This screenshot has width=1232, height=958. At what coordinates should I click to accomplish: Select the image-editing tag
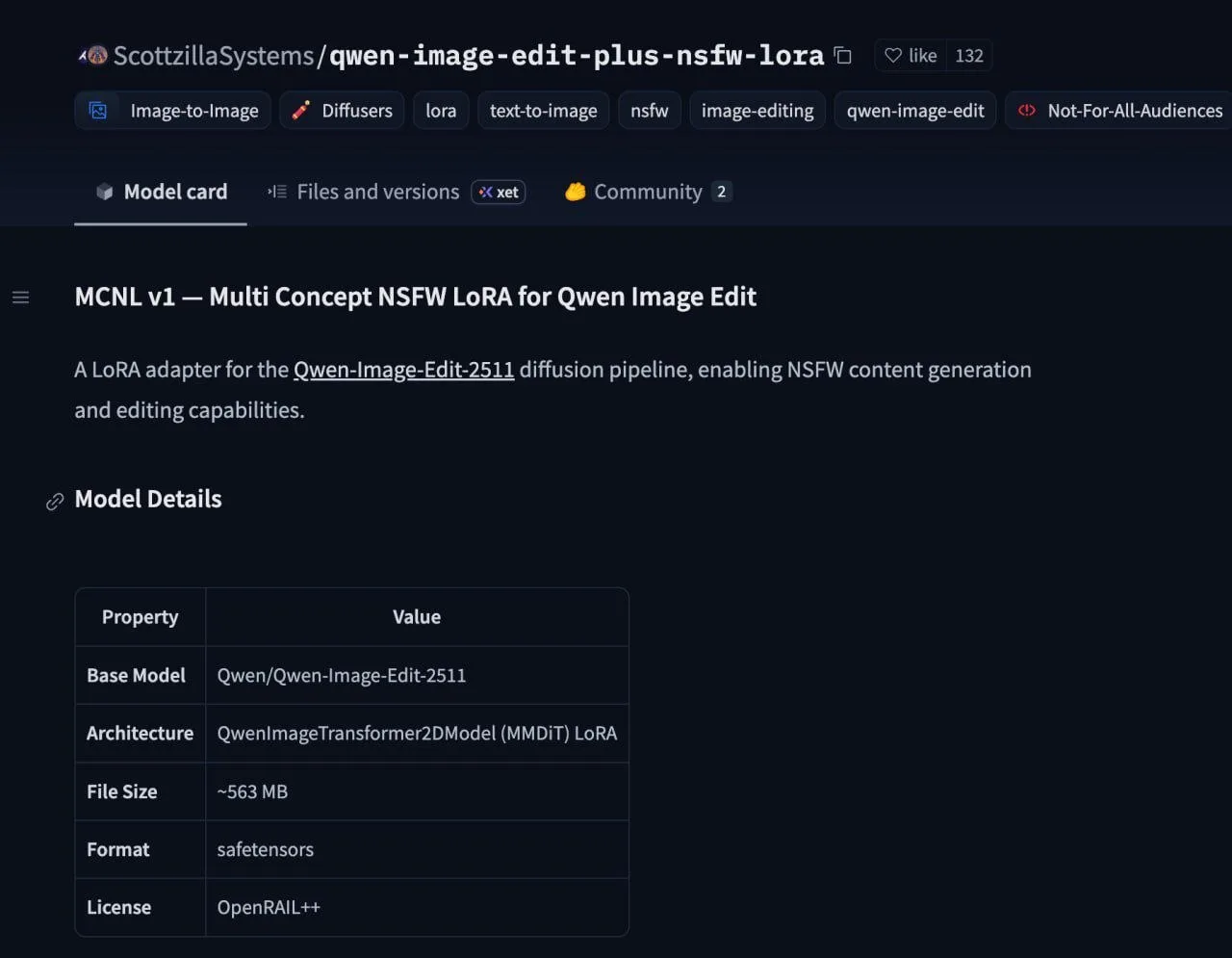(x=757, y=111)
